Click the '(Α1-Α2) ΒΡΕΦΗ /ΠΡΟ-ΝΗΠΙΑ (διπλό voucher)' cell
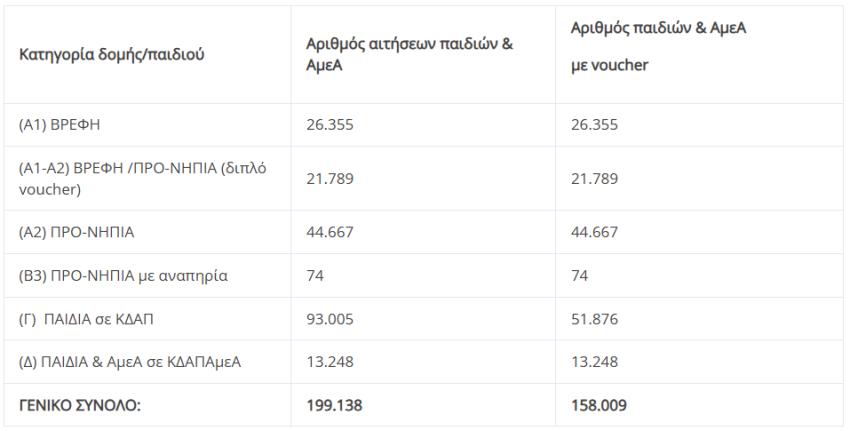The height and width of the screenshot is (431, 850). [x=143, y=178]
